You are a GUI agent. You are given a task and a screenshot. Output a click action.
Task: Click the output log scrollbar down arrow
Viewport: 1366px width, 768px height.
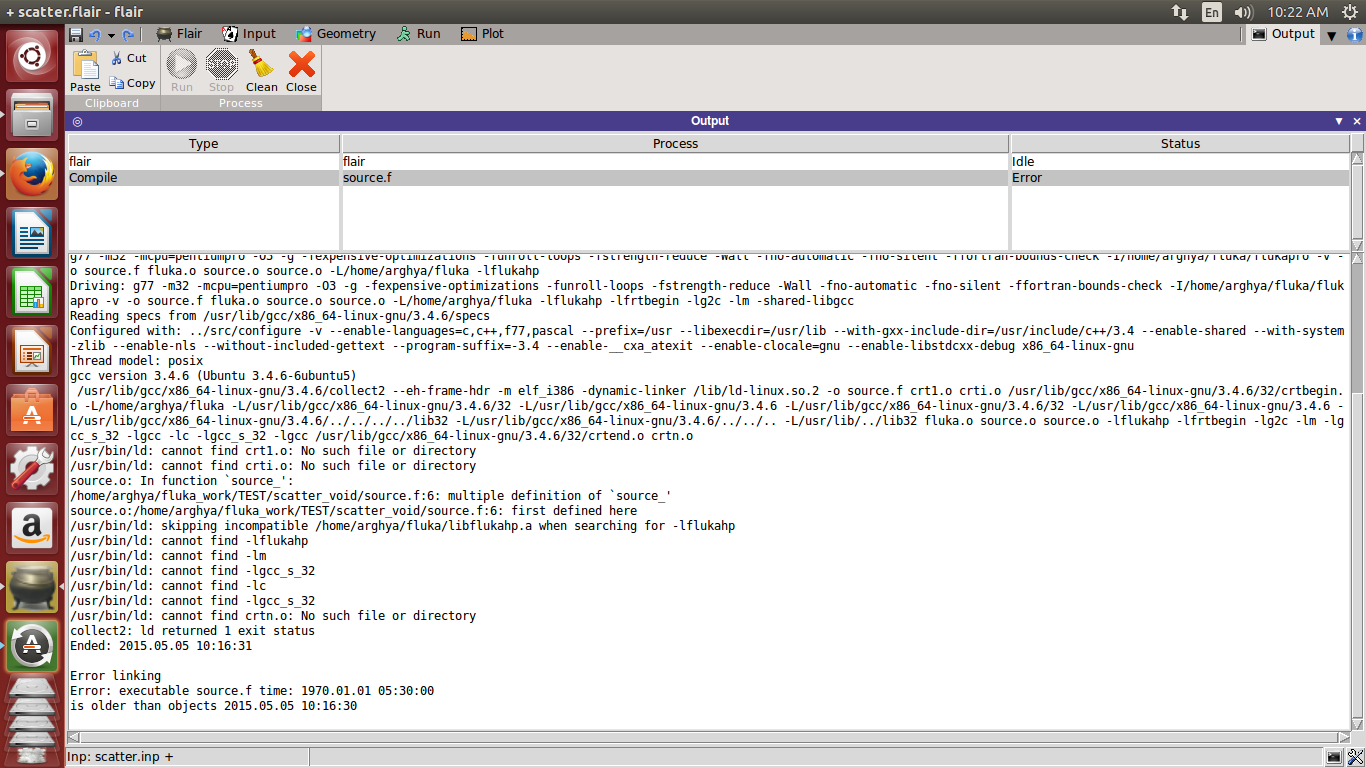[x=1357, y=723]
